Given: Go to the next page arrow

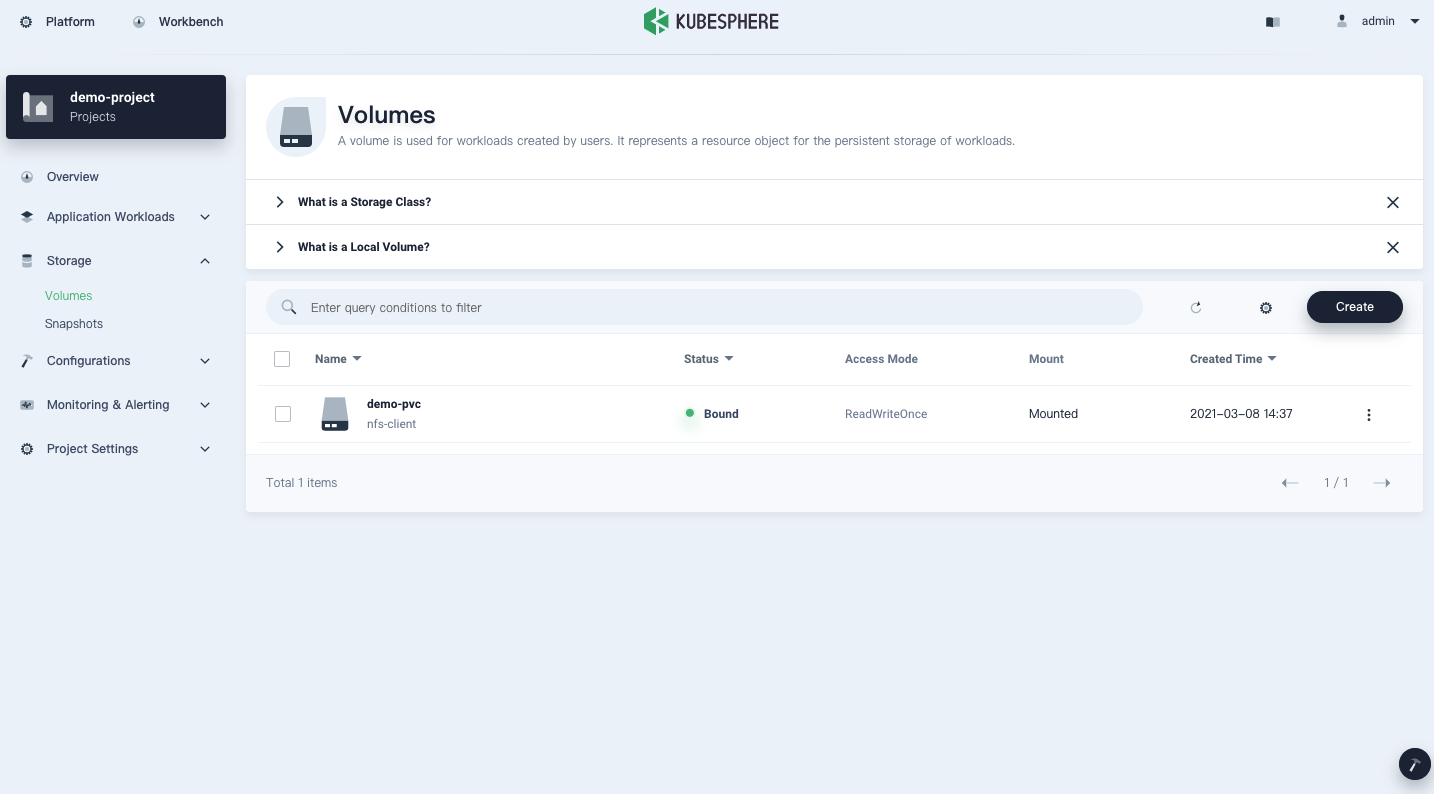Looking at the screenshot, I should click(x=1382, y=483).
